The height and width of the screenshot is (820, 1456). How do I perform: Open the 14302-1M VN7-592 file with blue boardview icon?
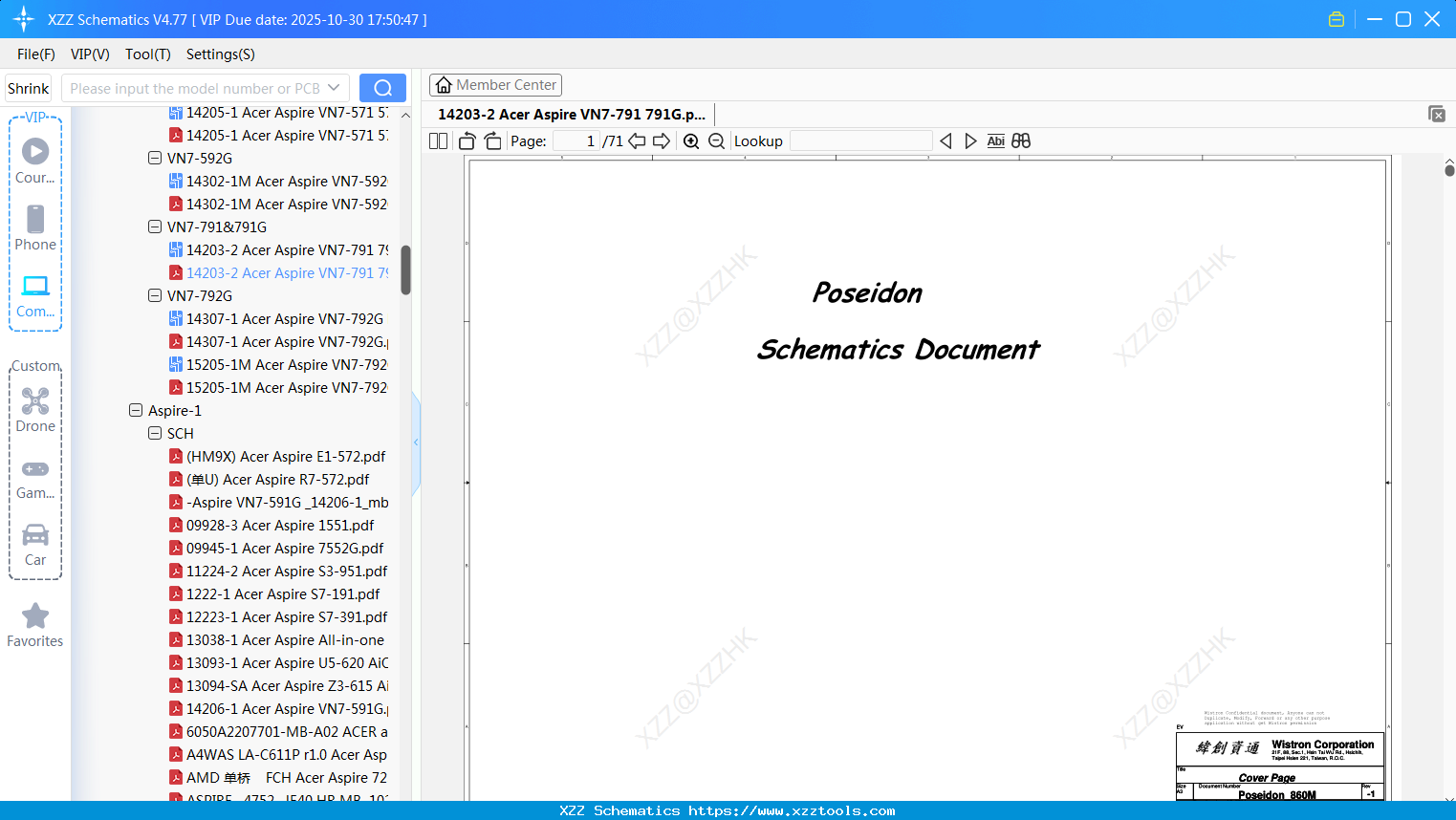tap(278, 181)
